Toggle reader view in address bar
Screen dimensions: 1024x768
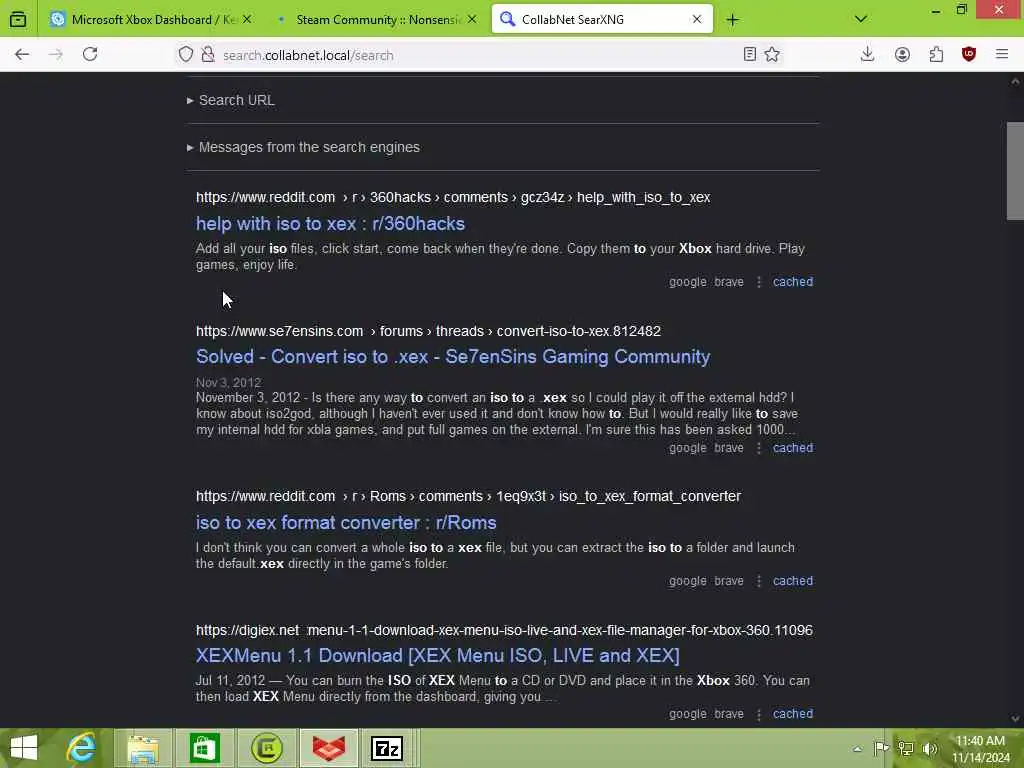pos(750,55)
